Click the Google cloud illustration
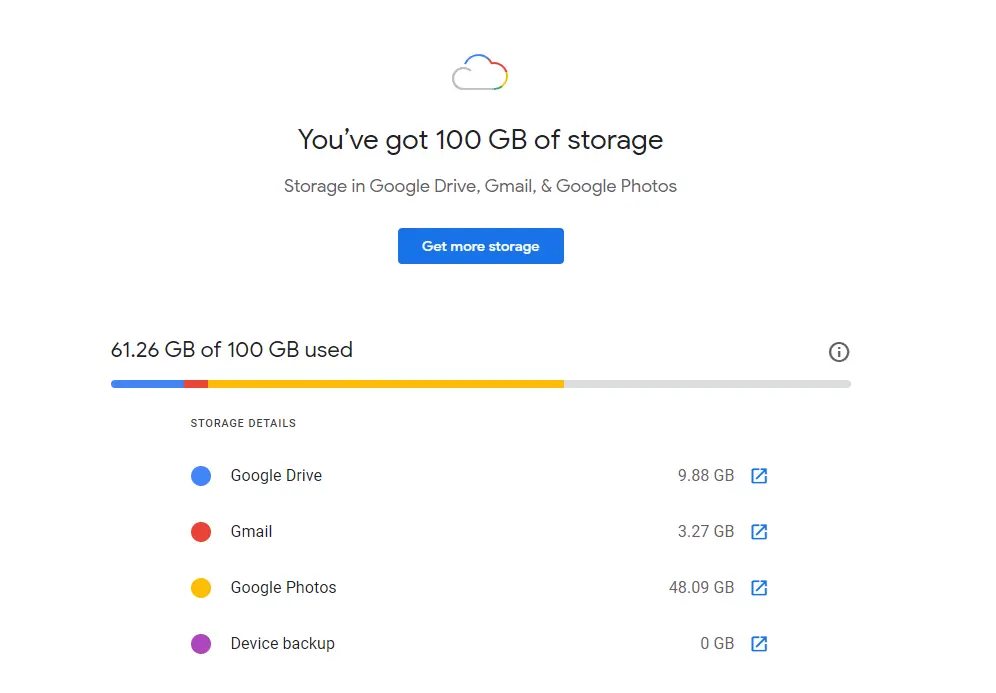The height and width of the screenshot is (693, 996). (x=480, y=71)
